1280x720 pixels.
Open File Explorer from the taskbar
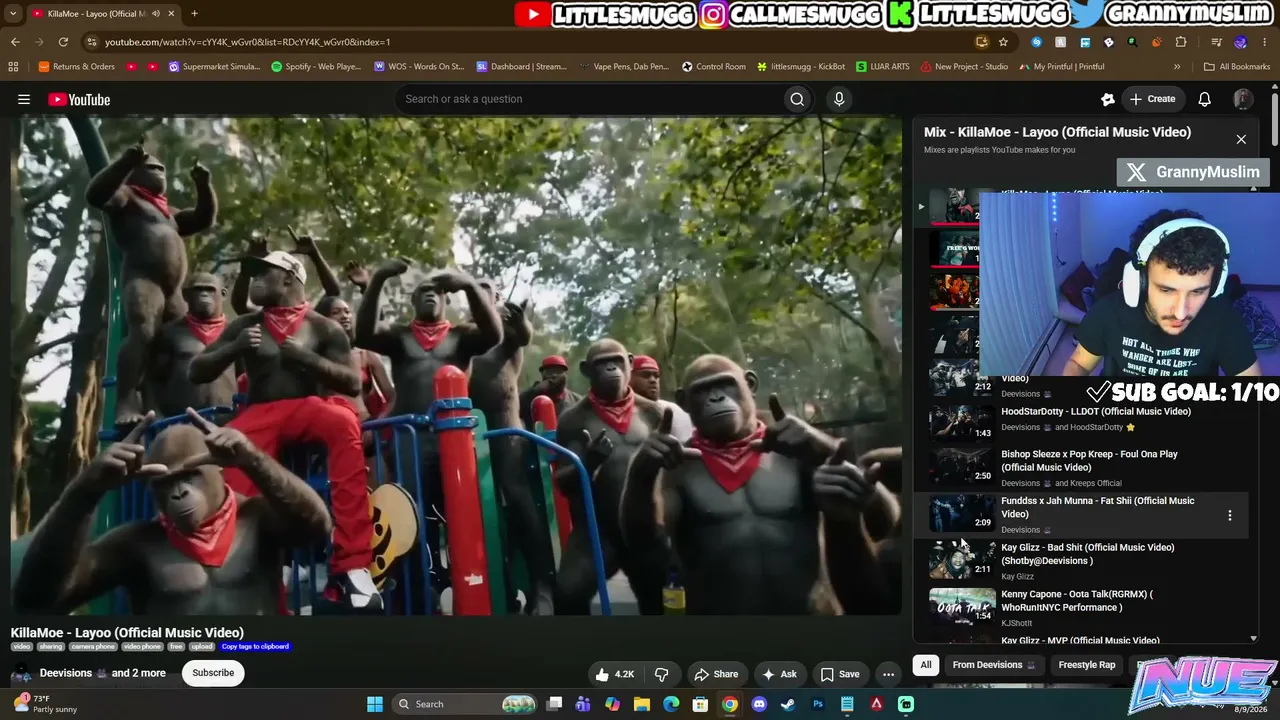click(x=642, y=704)
